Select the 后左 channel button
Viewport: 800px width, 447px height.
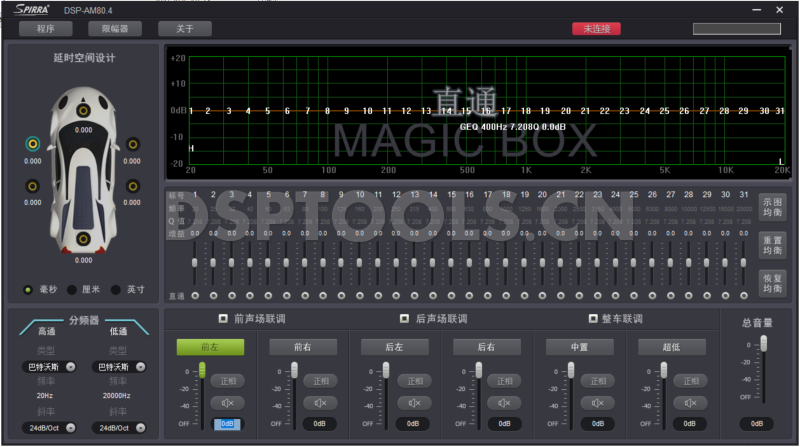pos(394,347)
